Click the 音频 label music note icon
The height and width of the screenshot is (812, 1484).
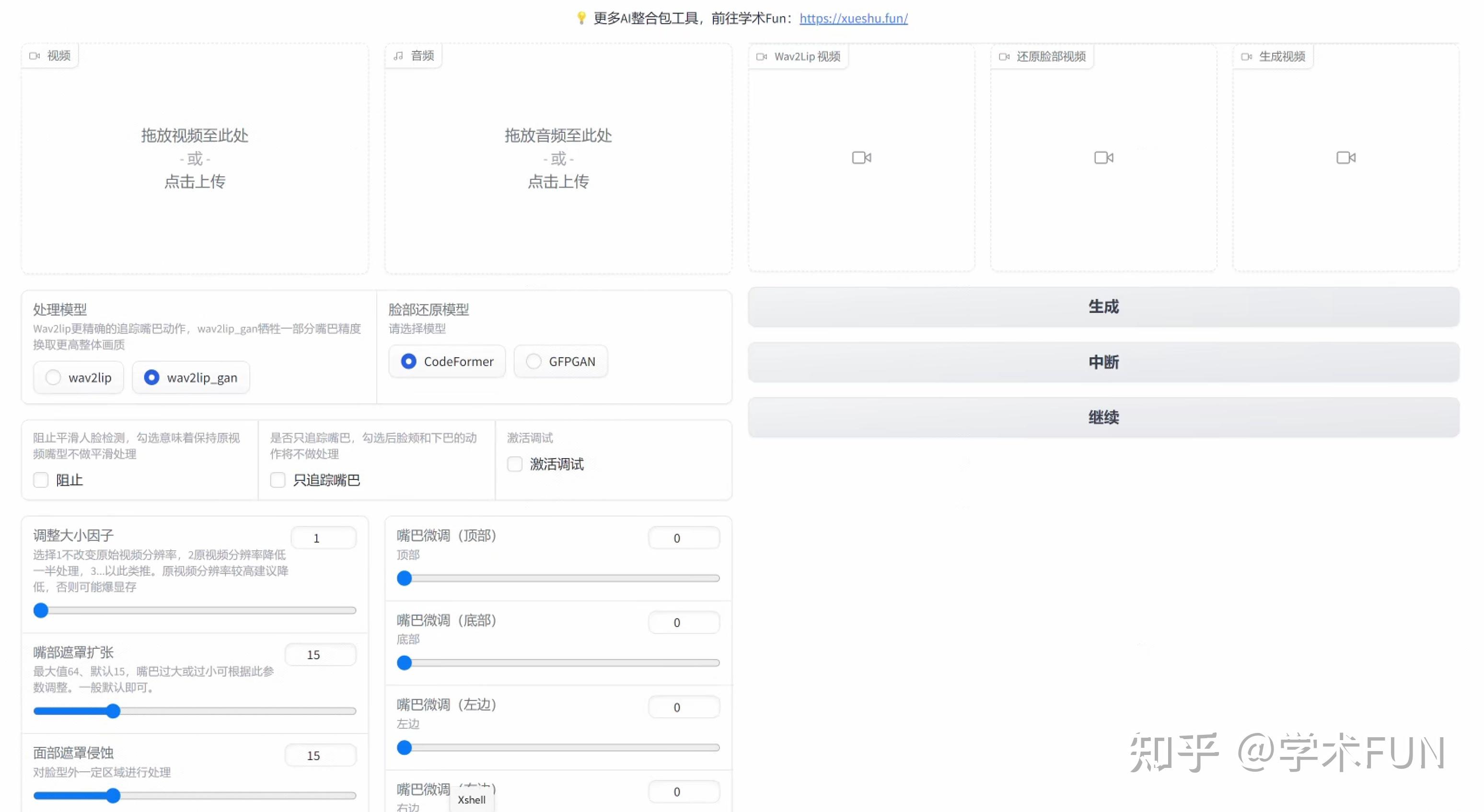(398, 56)
